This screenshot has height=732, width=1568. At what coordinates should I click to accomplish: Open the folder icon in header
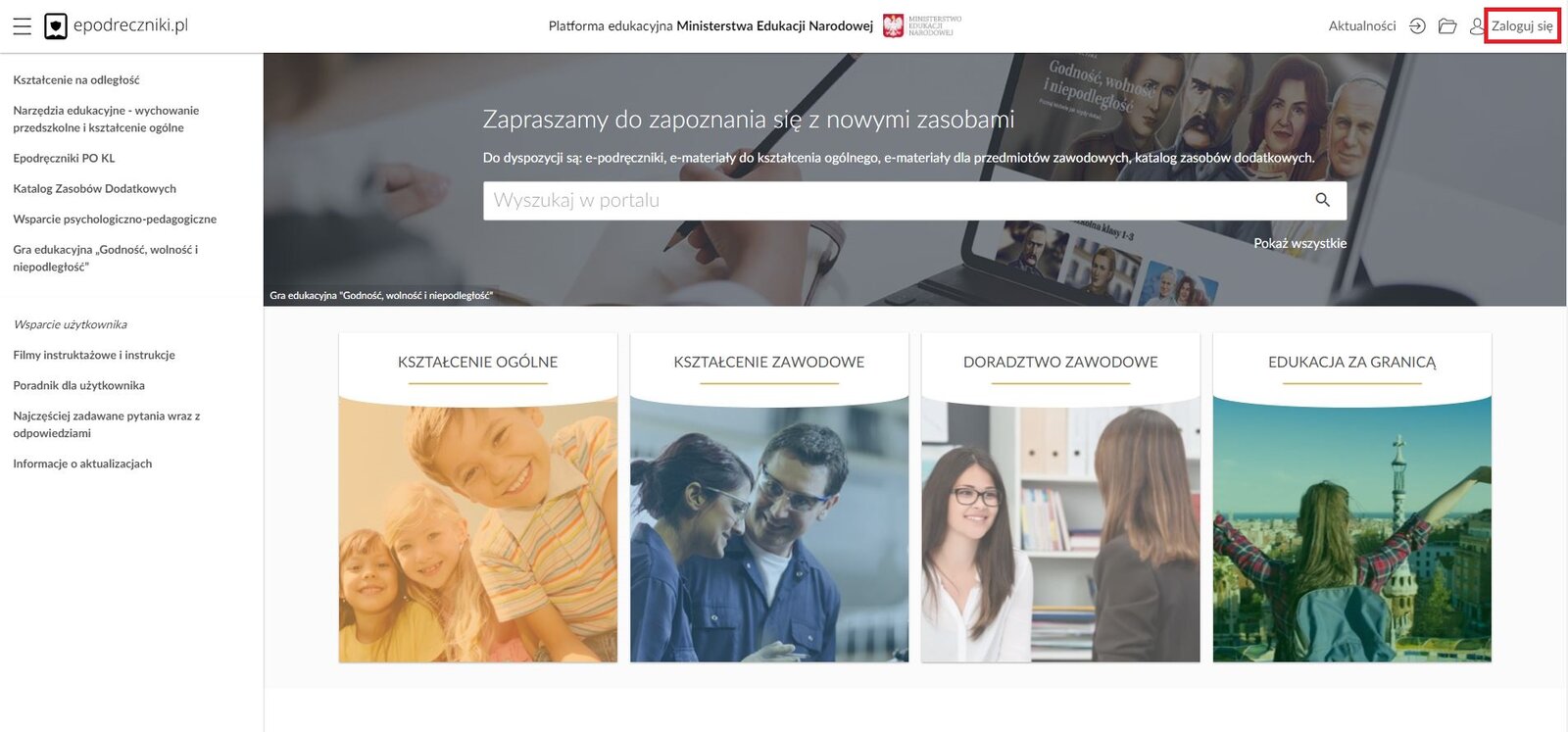[1447, 26]
